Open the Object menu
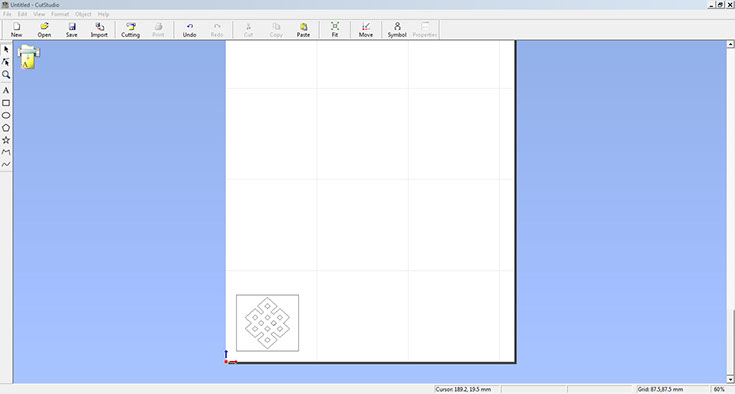This screenshot has width=735, height=394. point(83,14)
